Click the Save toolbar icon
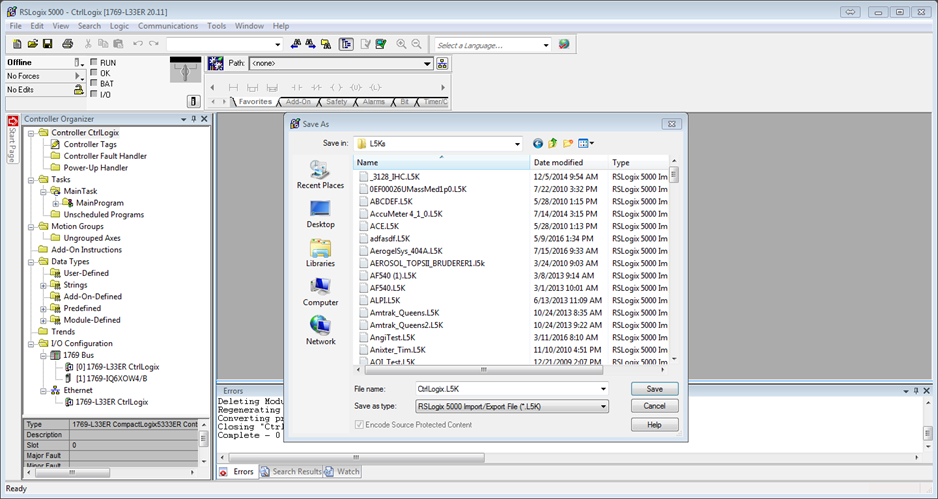 47,44
